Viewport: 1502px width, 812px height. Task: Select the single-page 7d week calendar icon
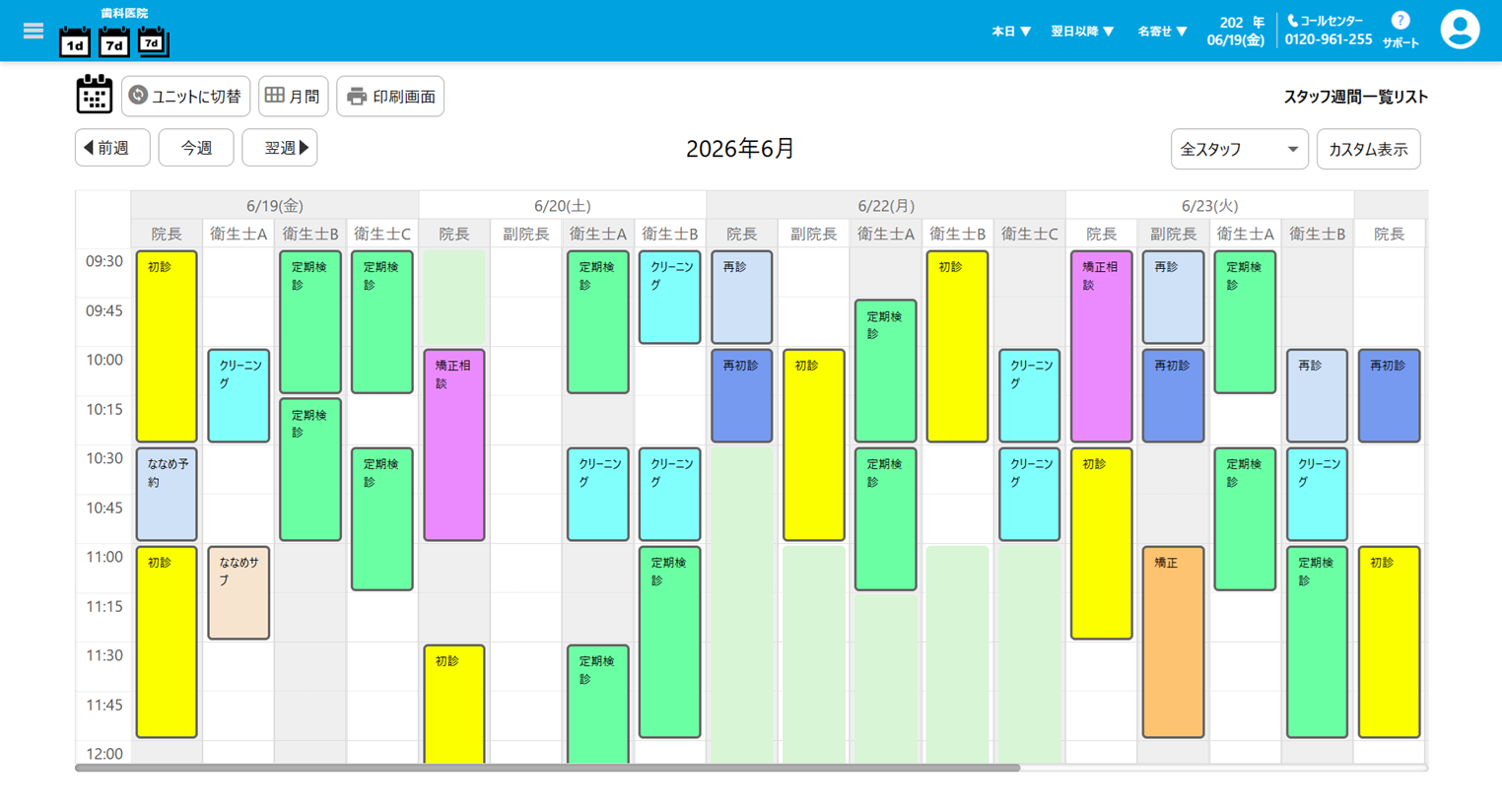point(113,42)
